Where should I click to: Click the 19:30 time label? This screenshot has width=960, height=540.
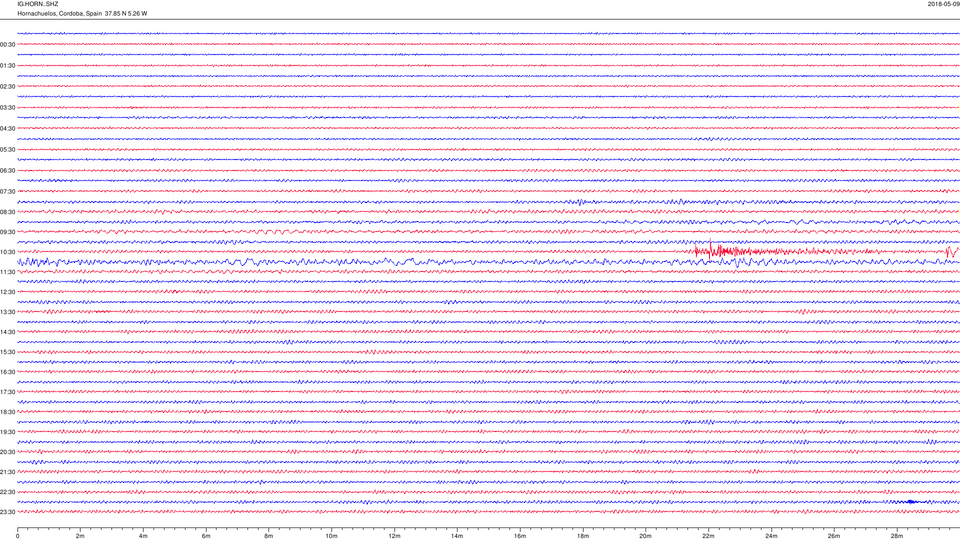7,432
